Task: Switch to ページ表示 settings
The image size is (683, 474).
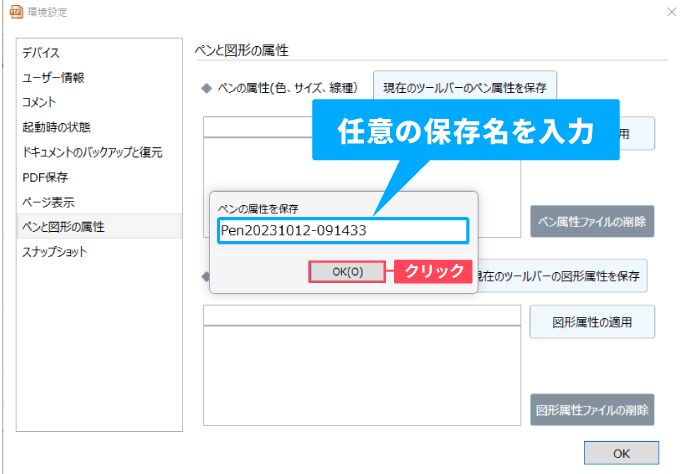Action: click(47, 202)
